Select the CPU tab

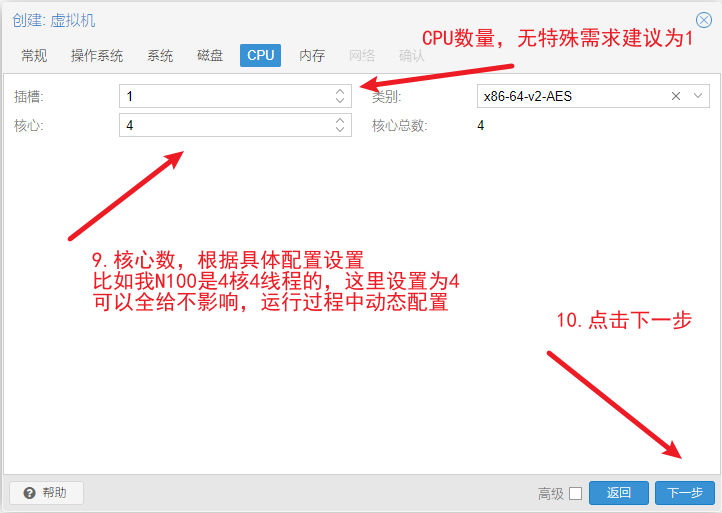(260, 56)
